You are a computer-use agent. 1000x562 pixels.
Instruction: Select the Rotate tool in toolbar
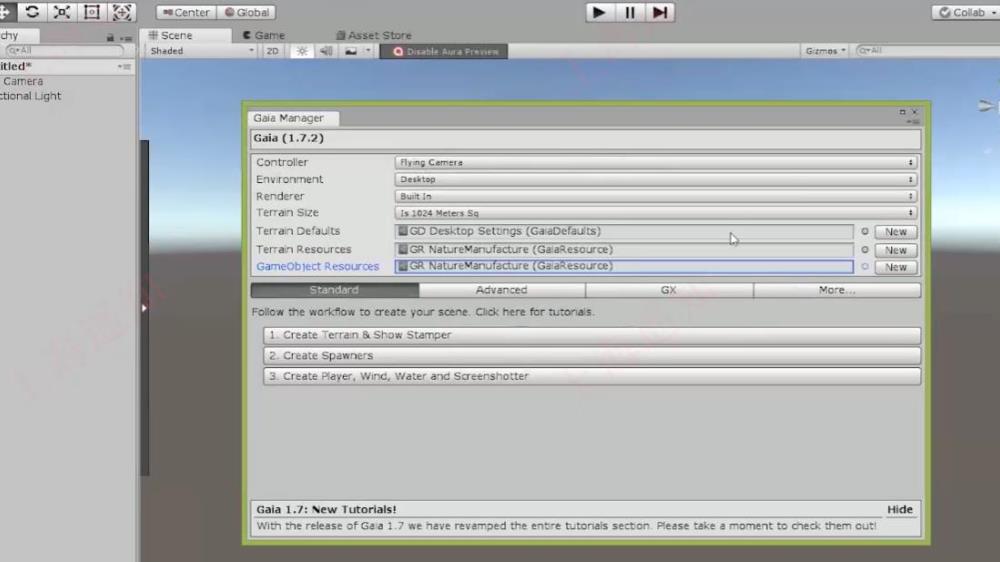coord(31,12)
